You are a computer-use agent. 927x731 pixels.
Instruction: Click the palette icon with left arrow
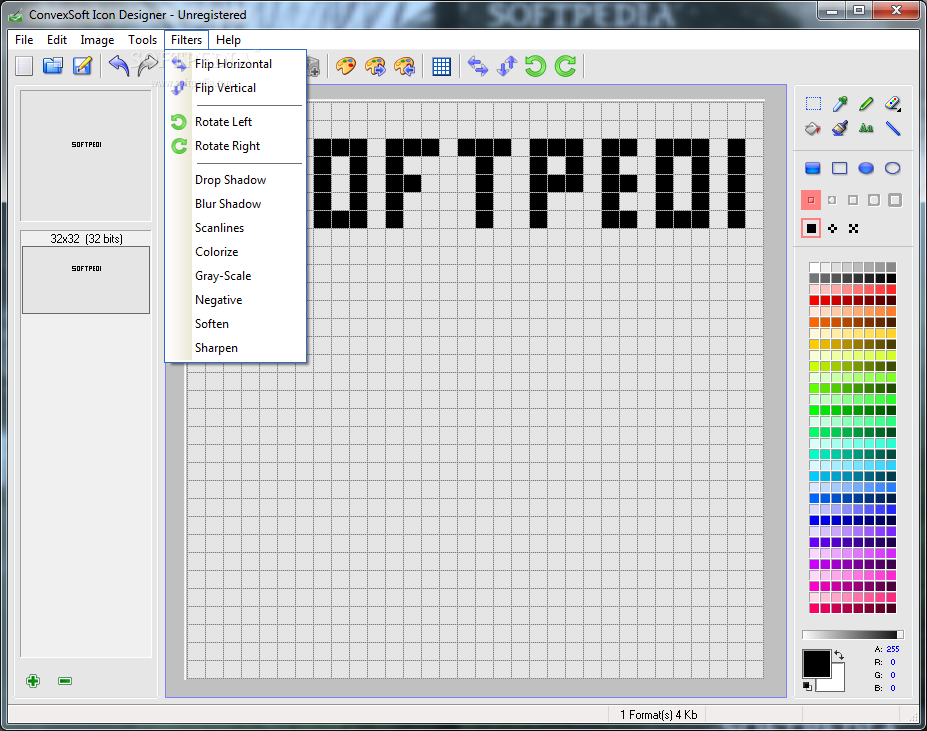pyautogui.click(x=405, y=66)
